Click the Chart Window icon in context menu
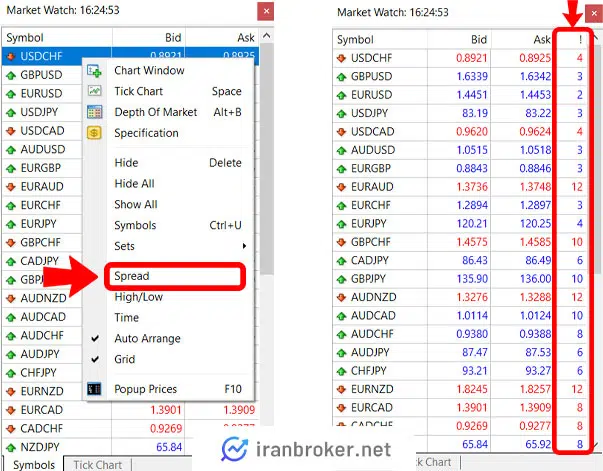This screenshot has height=471, width=603. [x=95, y=71]
